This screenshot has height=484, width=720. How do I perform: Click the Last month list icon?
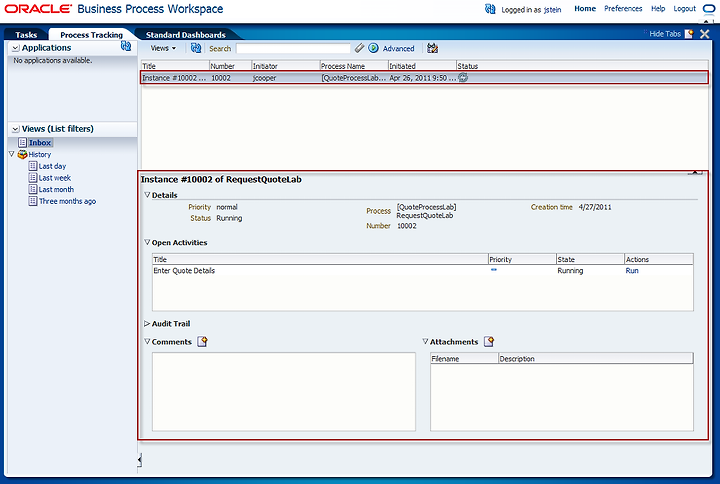[x=33, y=189]
